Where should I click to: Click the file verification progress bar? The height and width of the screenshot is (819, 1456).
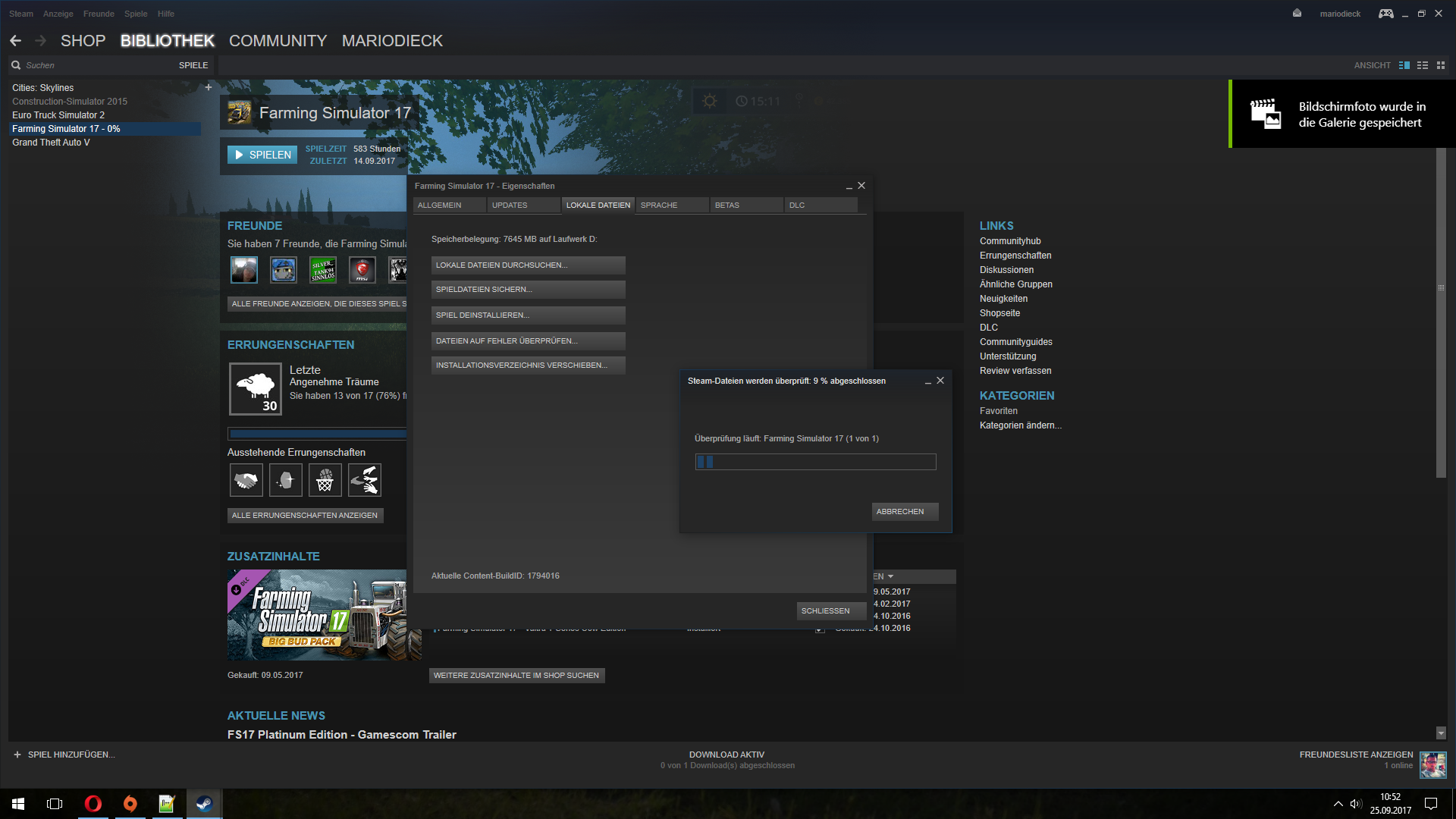tap(816, 462)
